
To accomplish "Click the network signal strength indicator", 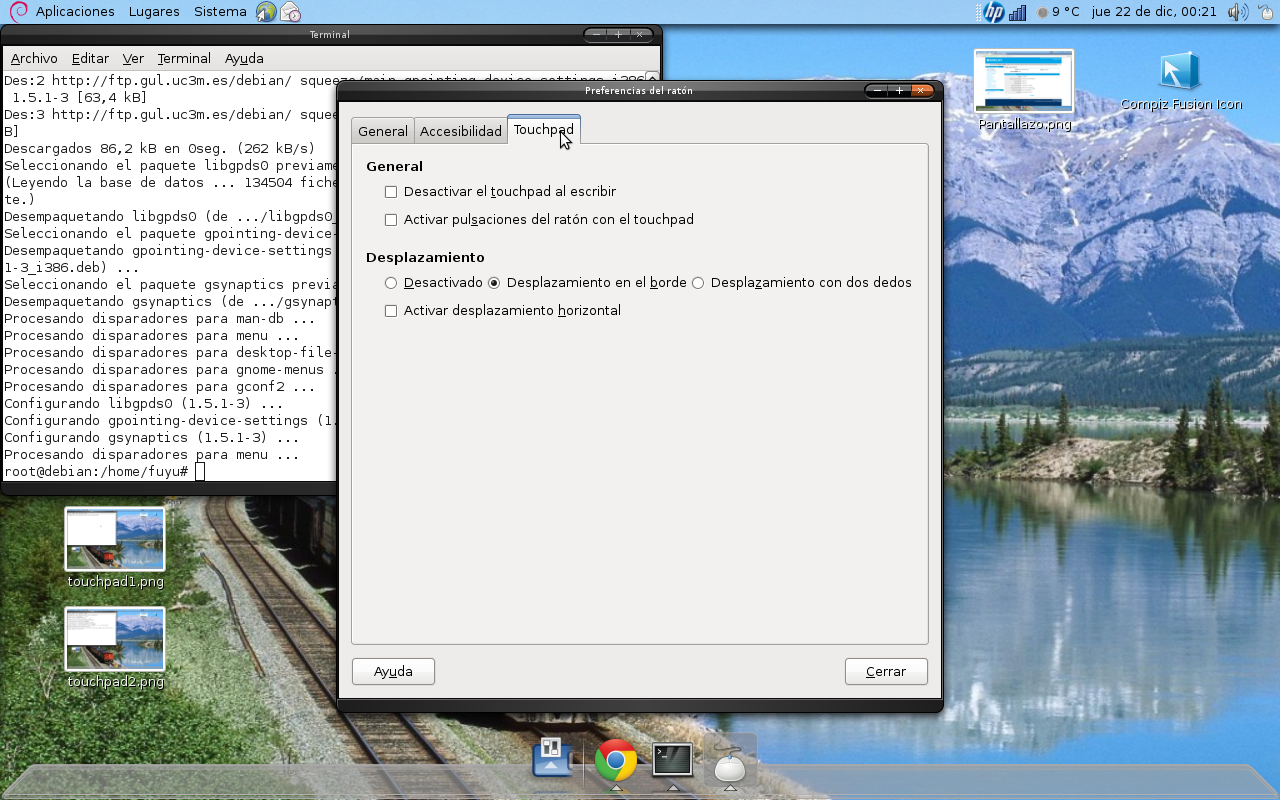I will (1015, 12).
